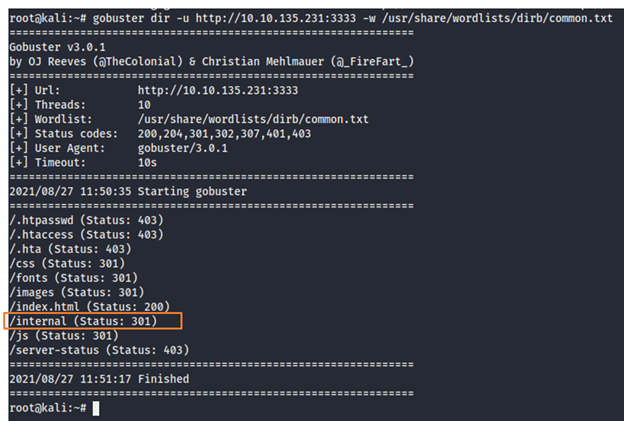Click the Status codes list value

pyautogui.click(x=224, y=134)
